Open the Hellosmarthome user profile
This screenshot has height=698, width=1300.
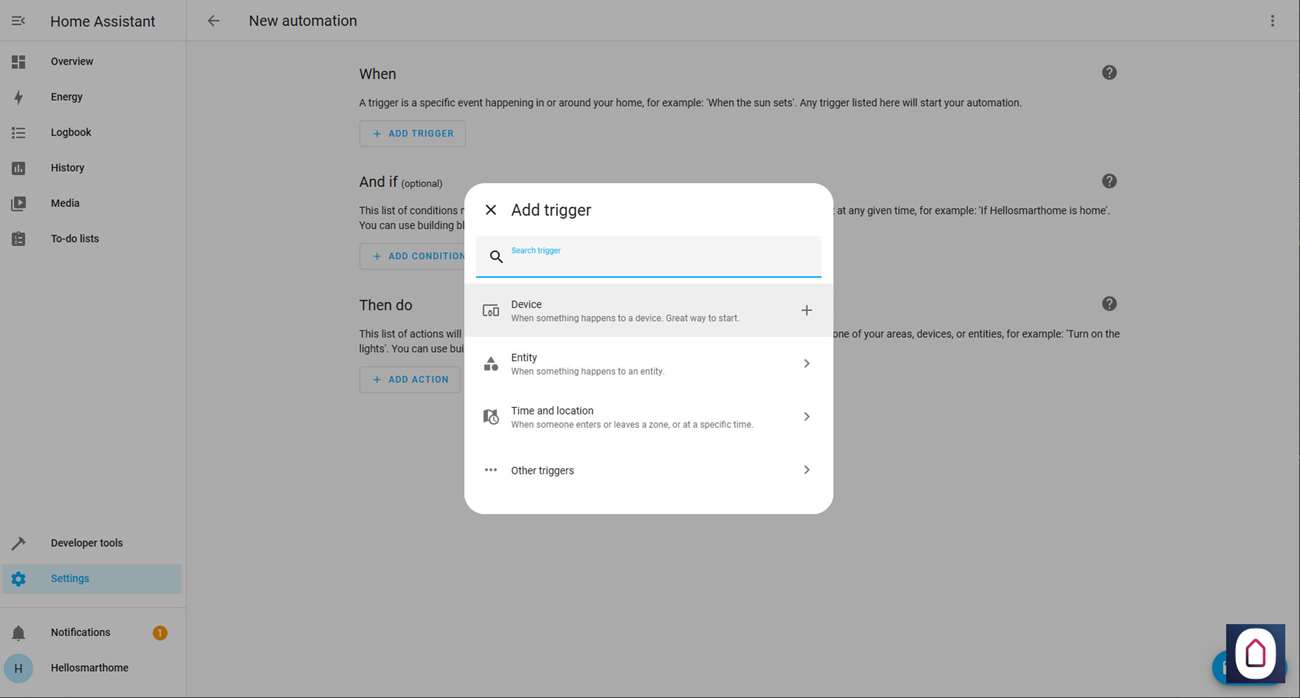[x=89, y=668]
